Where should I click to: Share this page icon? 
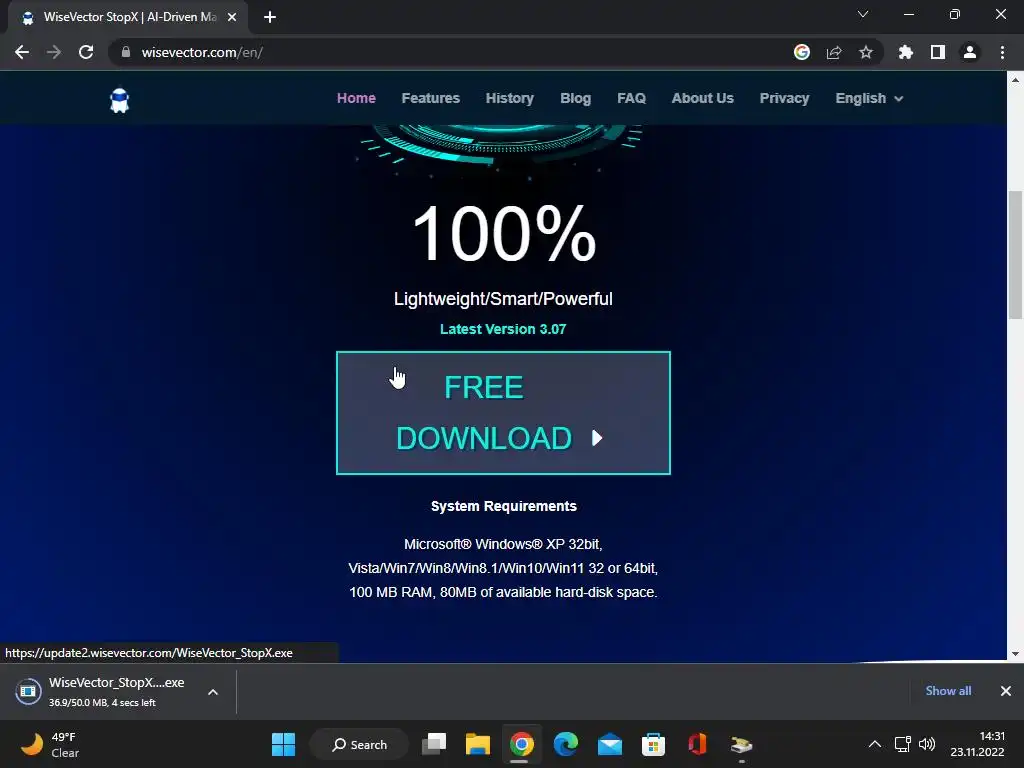coord(834,52)
